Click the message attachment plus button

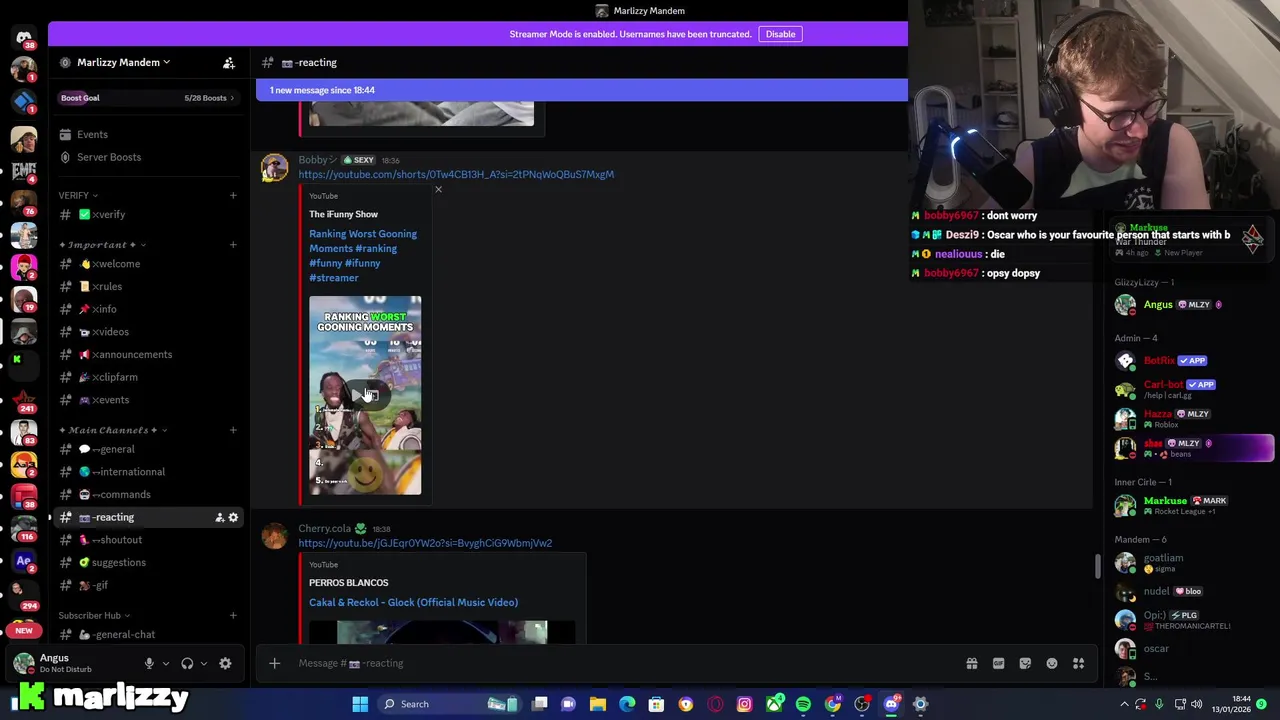point(274,664)
